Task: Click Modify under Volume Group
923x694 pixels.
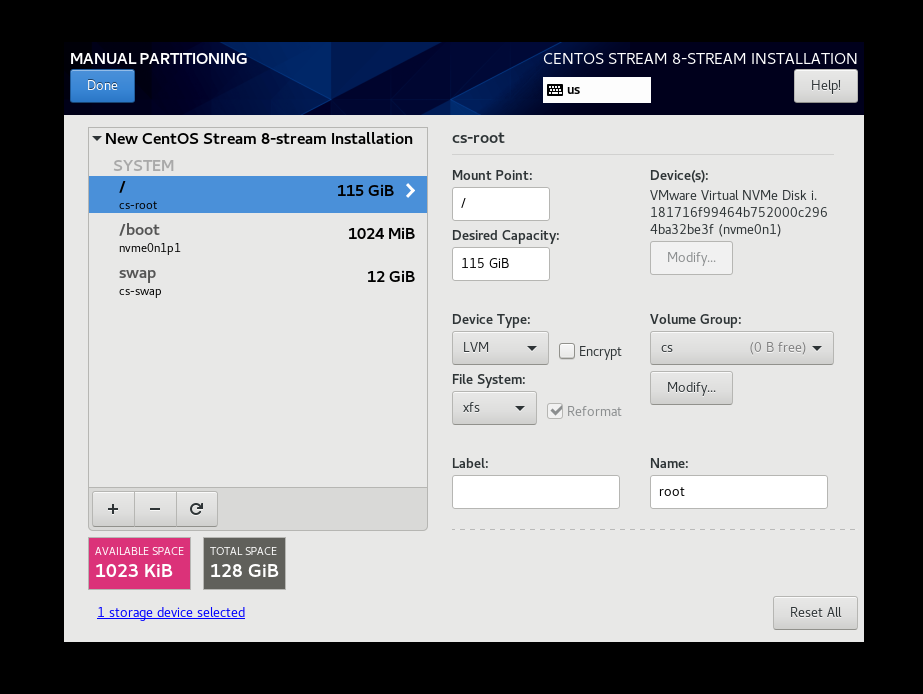Action: (691, 388)
